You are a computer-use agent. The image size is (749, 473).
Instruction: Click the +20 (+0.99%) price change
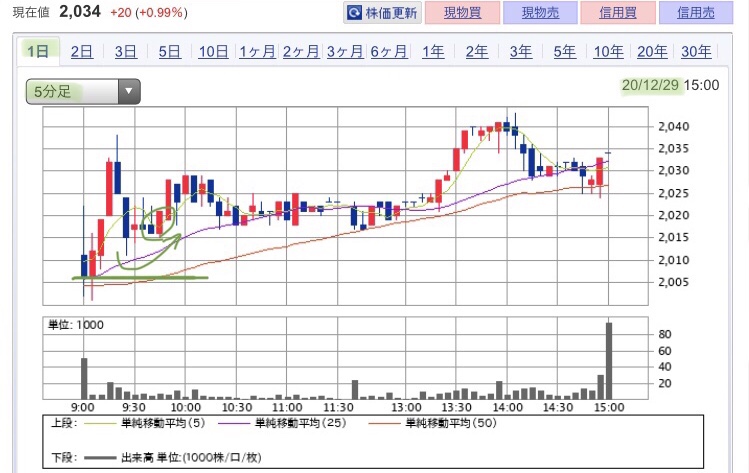[149, 12]
